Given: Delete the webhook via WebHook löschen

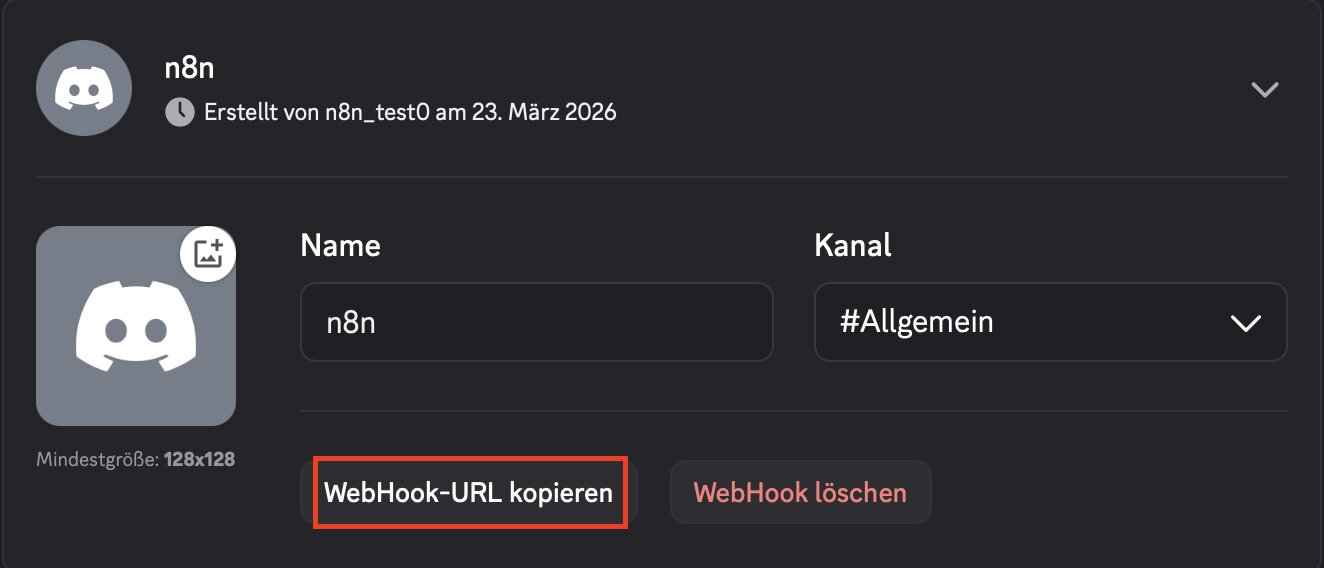Looking at the screenshot, I should (x=800, y=492).
